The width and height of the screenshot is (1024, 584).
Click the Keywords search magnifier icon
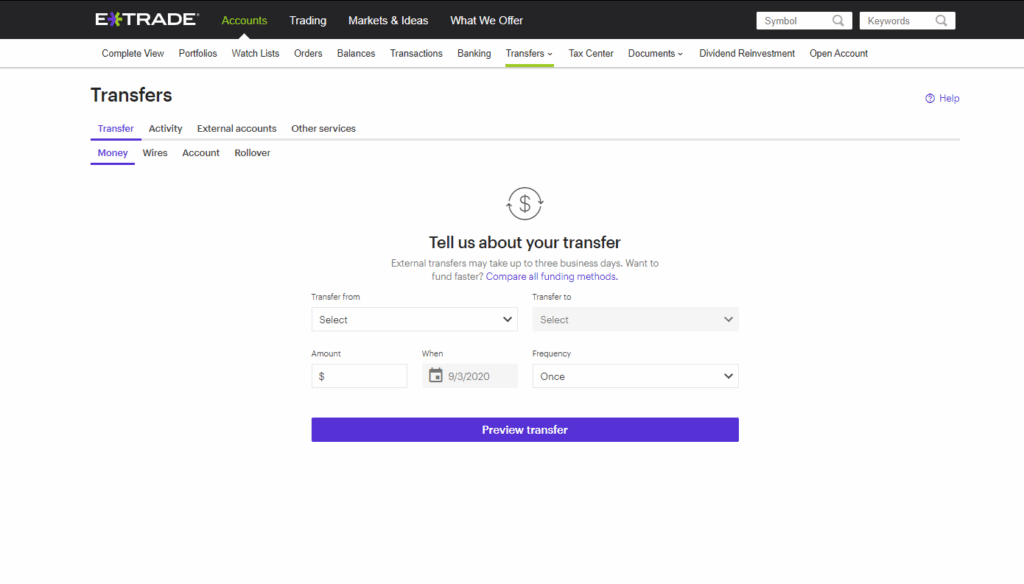pyautogui.click(x=941, y=21)
